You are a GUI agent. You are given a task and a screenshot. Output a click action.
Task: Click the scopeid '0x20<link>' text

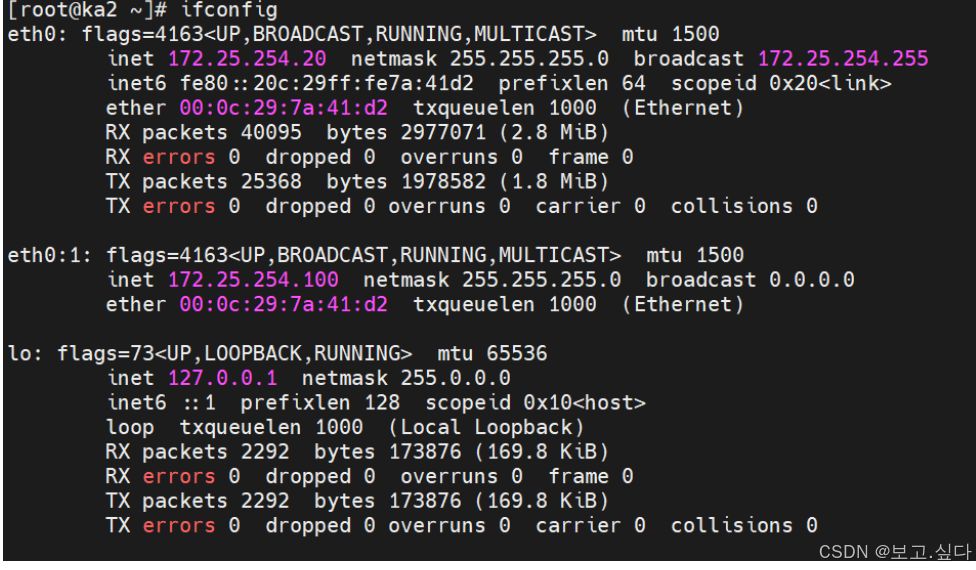point(830,83)
